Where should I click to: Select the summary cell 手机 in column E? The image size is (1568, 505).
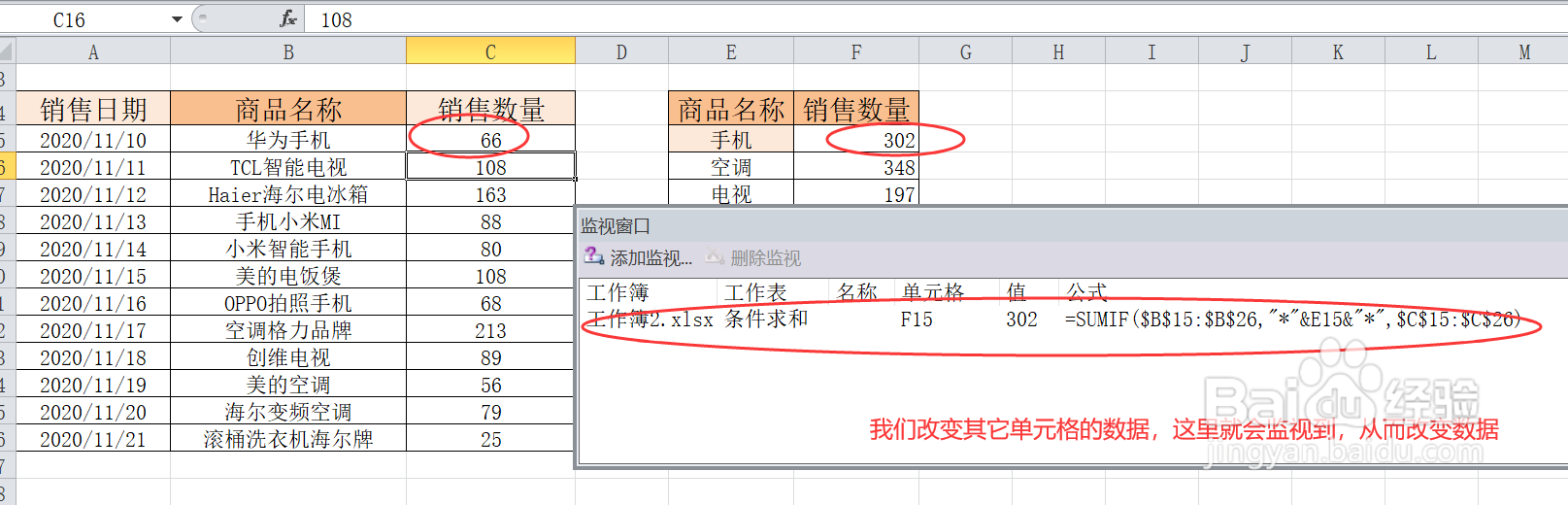point(731,140)
